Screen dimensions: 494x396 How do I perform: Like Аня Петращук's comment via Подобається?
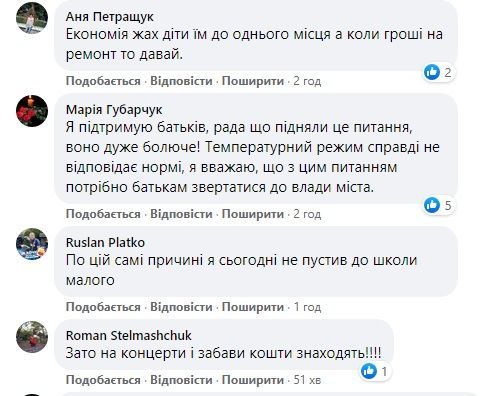click(x=103, y=81)
